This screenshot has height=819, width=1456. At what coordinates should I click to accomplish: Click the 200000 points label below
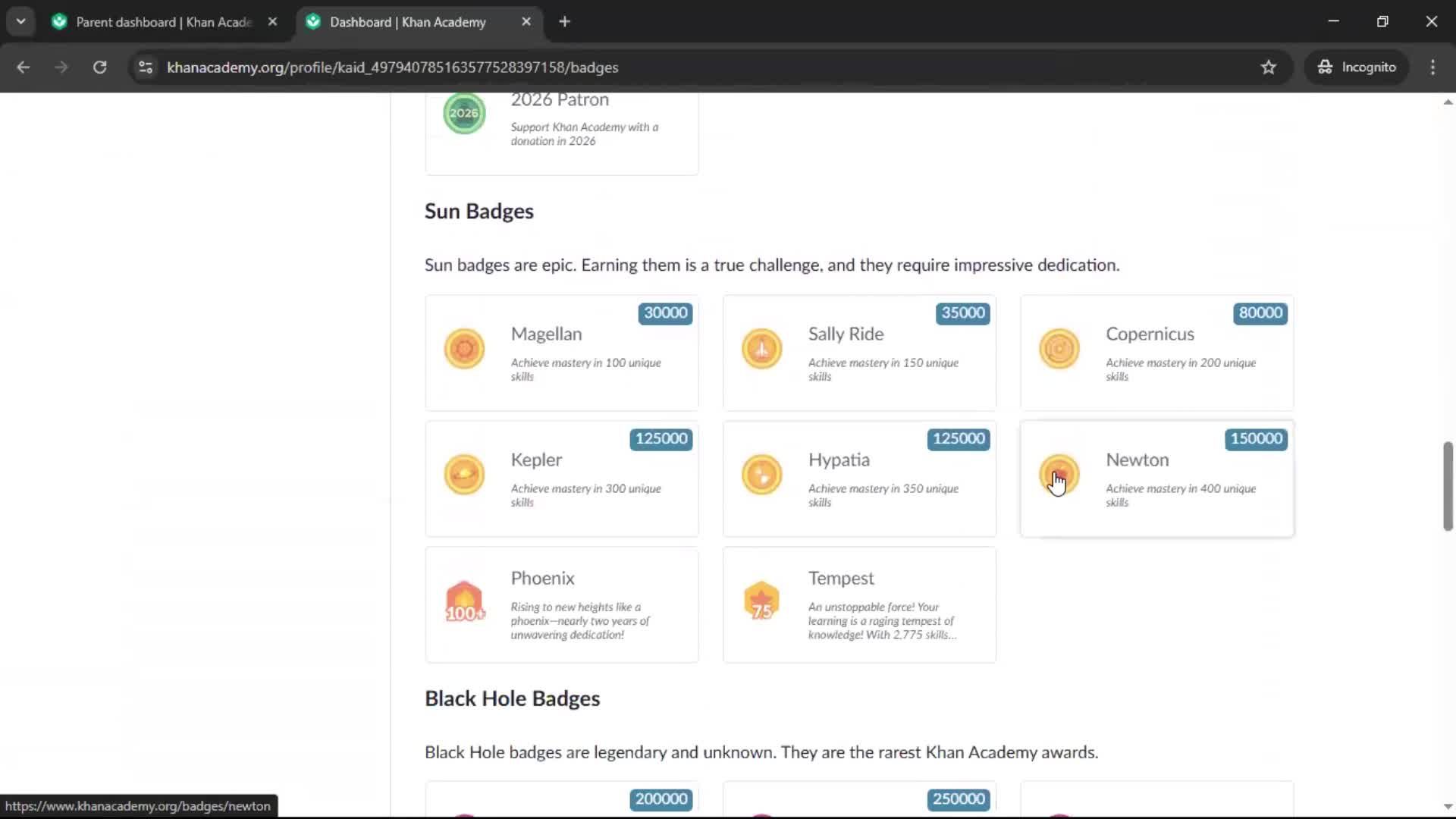pyautogui.click(x=661, y=799)
